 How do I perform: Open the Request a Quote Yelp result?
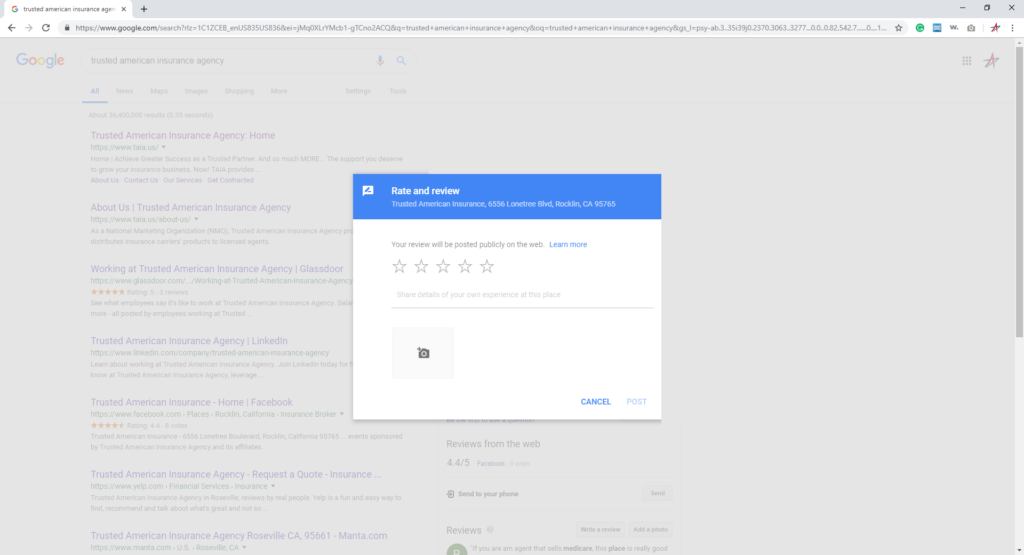click(236, 474)
